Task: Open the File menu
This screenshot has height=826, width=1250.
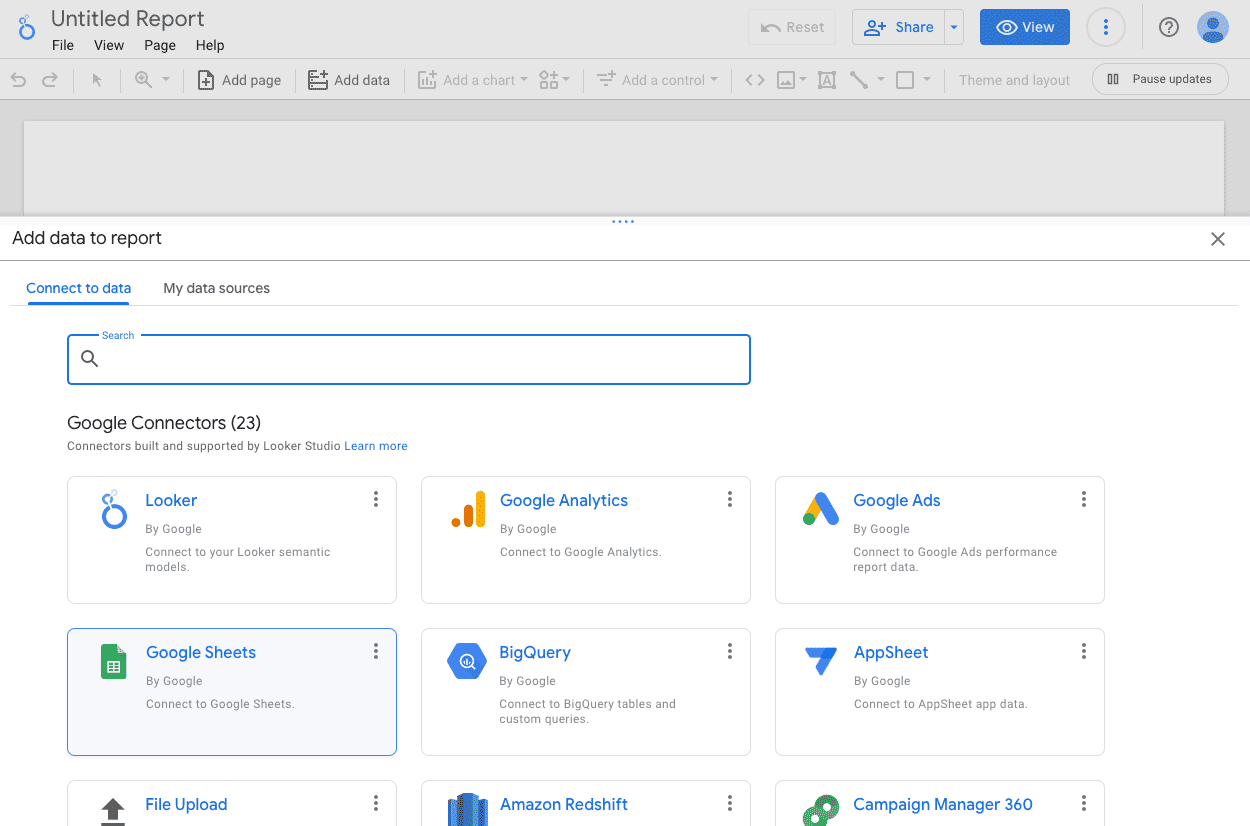Action: [63, 45]
